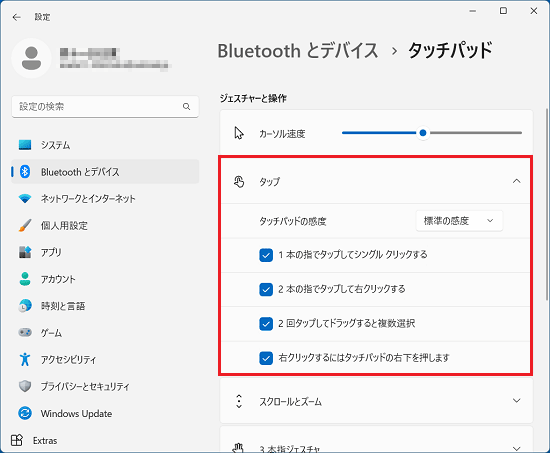Toggle 2本の指でタップして右クリック checkbox

pos(266,289)
